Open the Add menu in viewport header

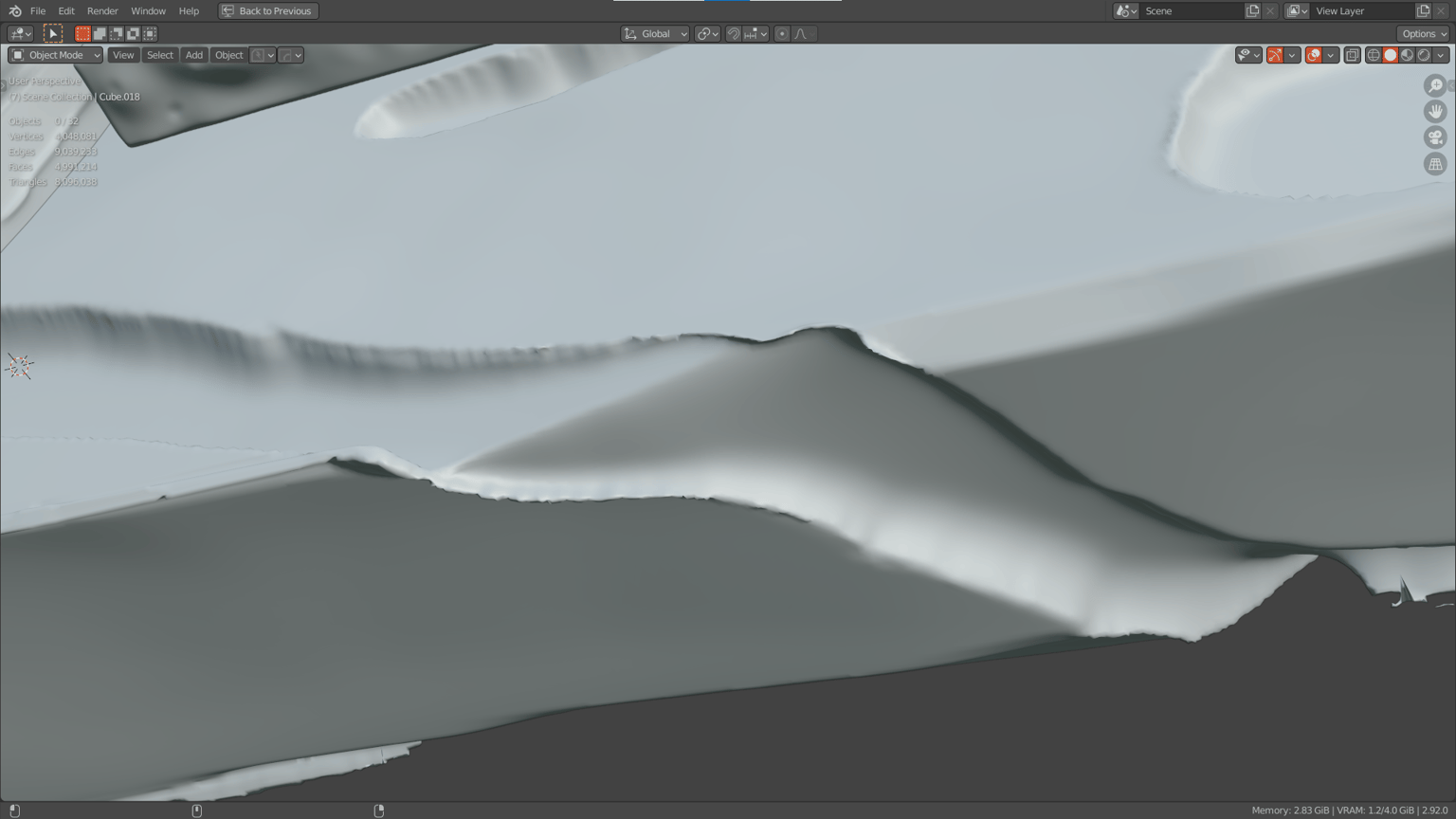(194, 55)
